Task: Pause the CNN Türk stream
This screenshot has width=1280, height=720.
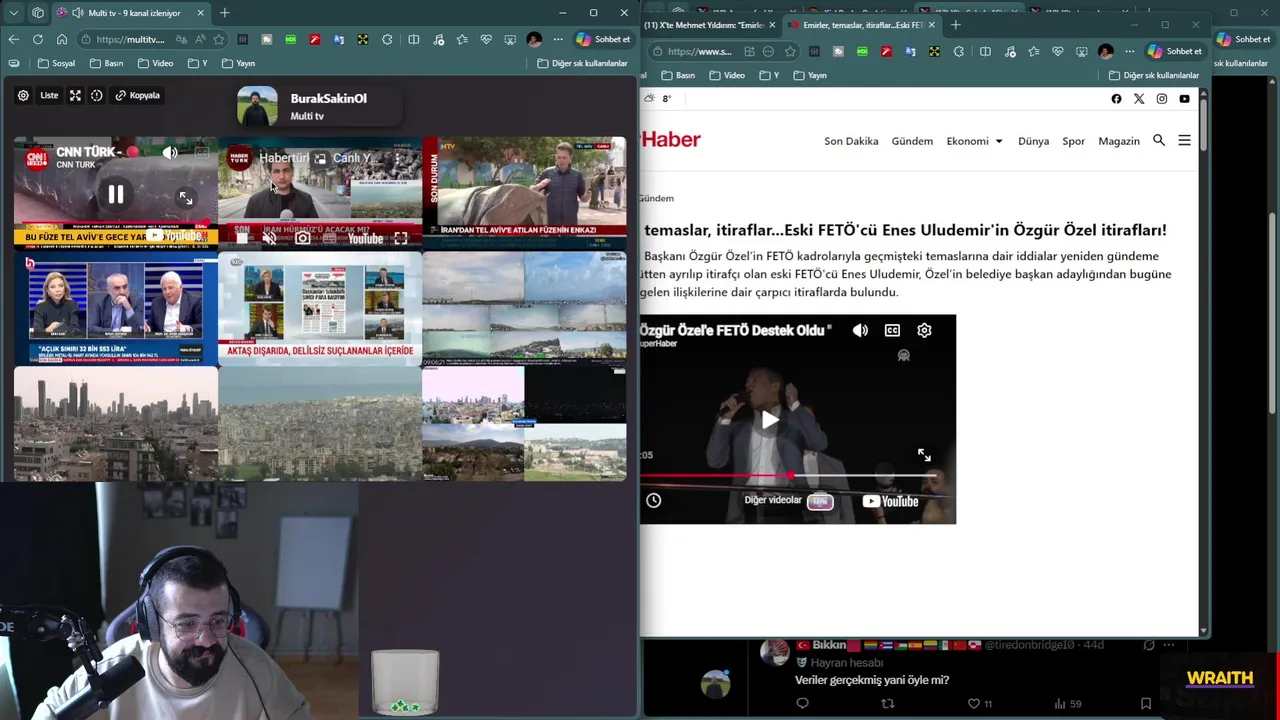Action: click(x=116, y=195)
